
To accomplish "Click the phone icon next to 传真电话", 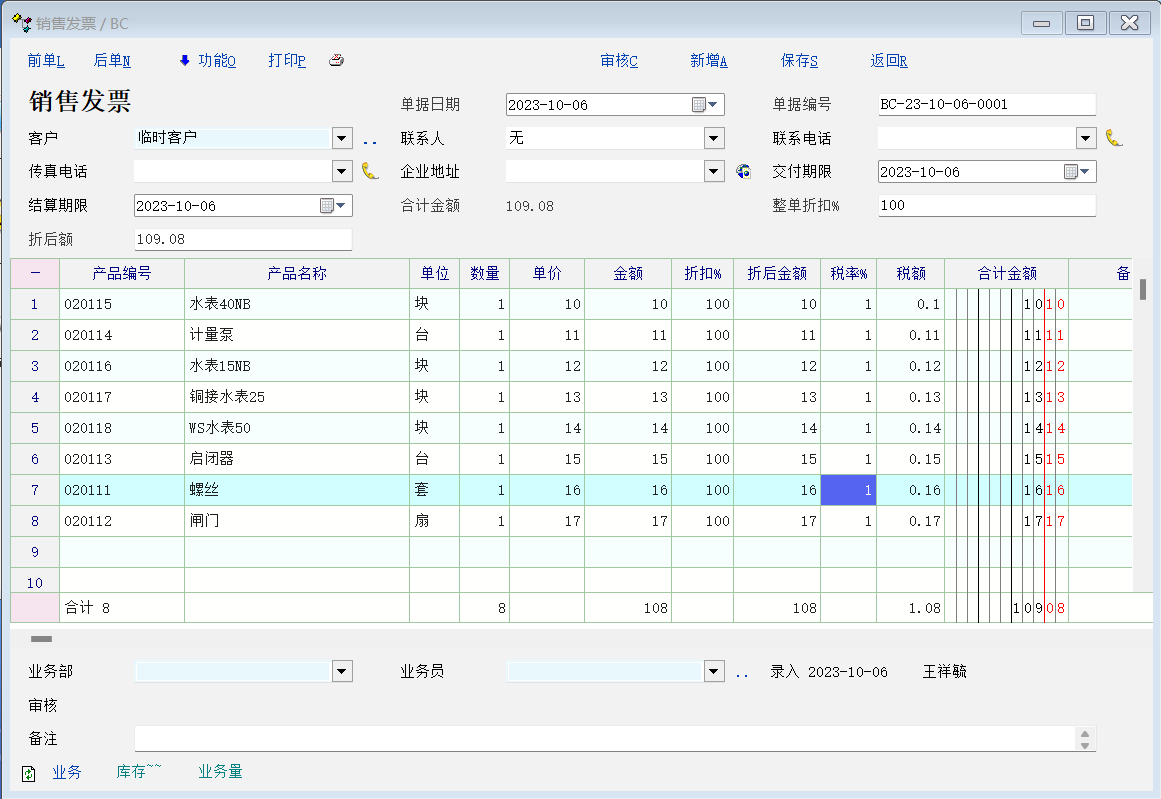I will click(370, 171).
